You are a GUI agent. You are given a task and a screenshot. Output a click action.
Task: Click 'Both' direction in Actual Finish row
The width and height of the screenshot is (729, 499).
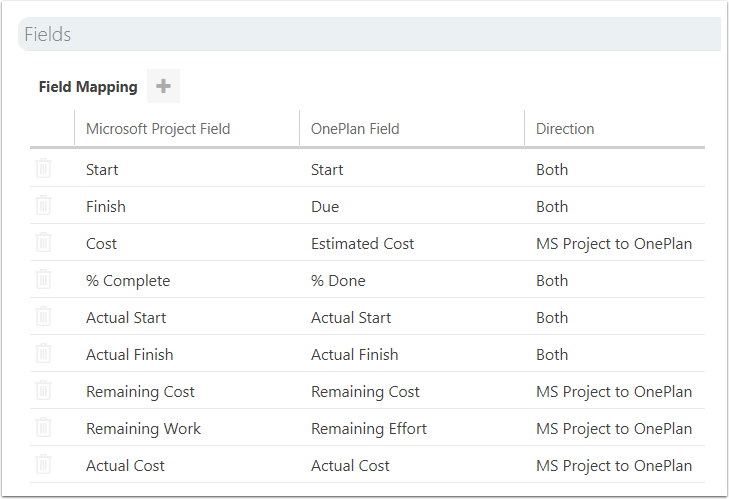(552, 355)
